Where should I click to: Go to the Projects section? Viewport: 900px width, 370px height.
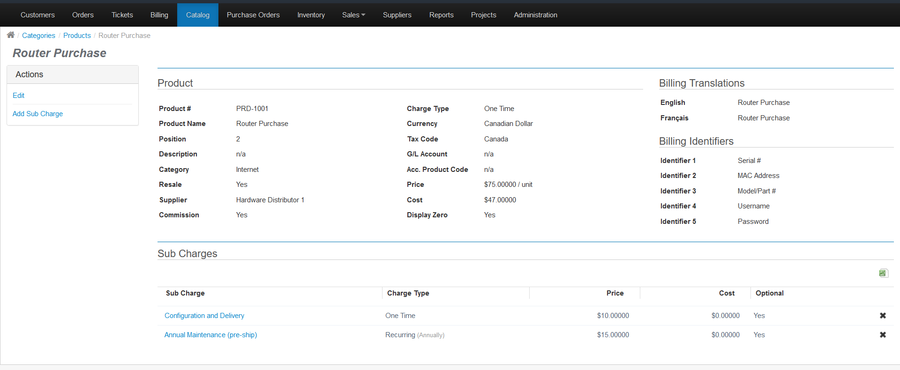coord(483,15)
